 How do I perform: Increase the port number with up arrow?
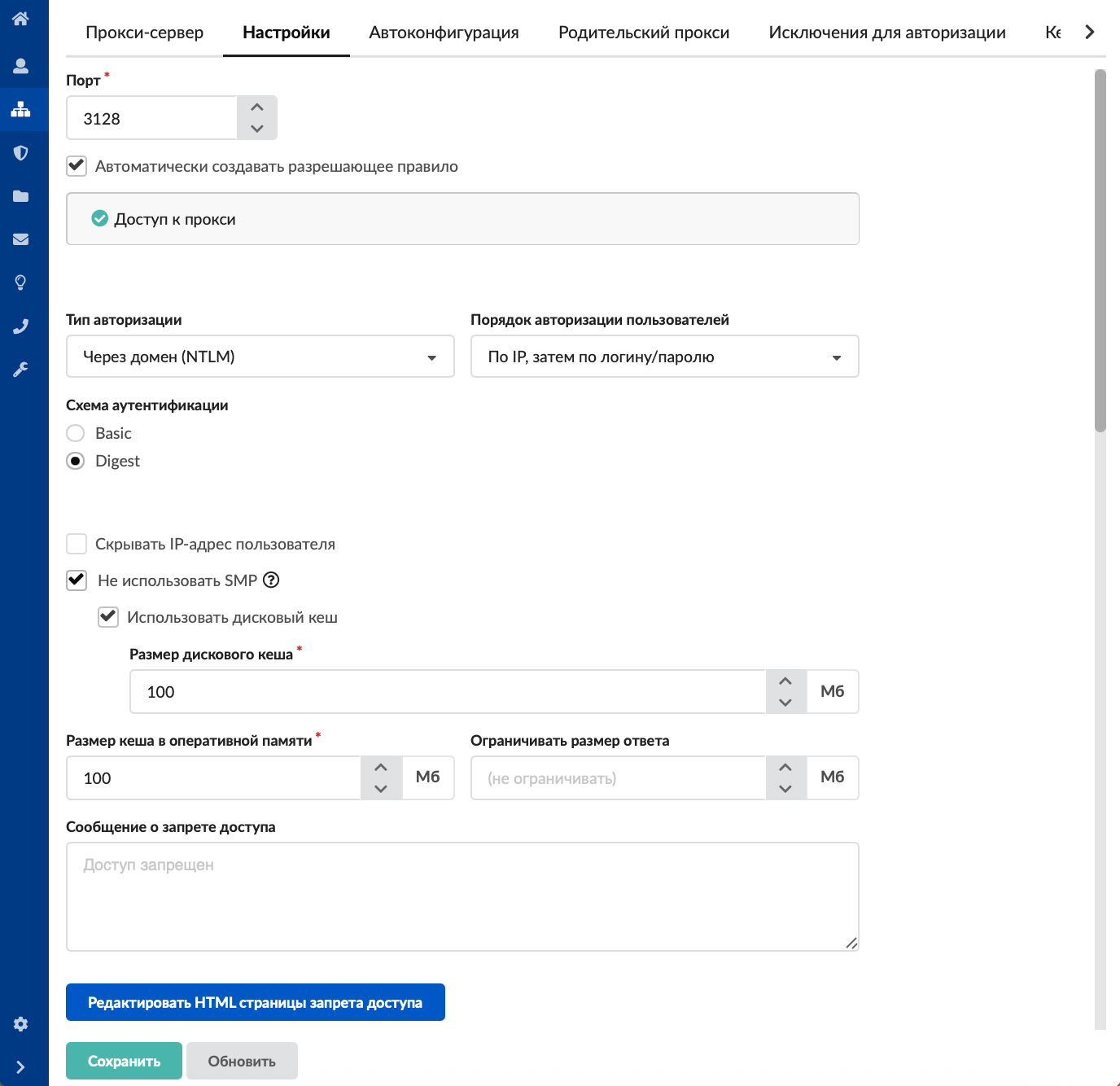(257, 107)
